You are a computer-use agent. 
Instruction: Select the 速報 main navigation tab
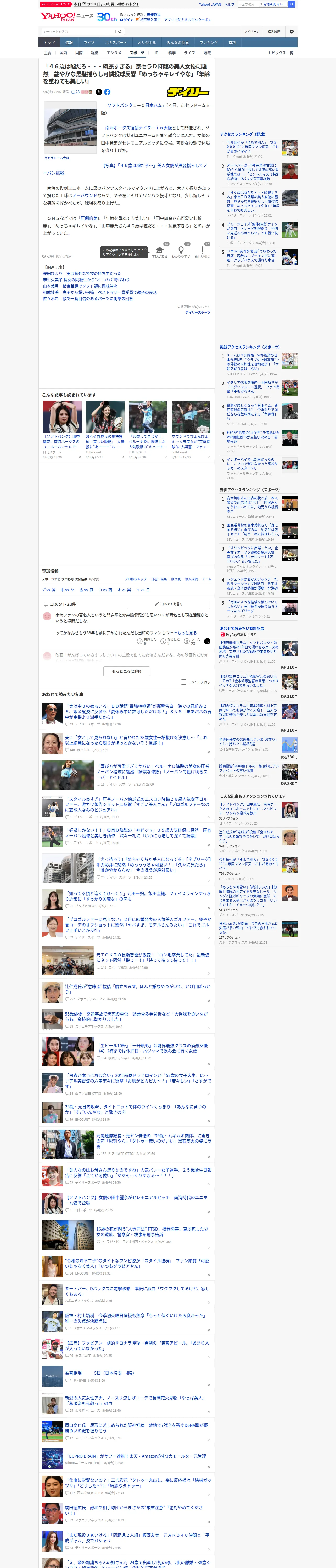point(69,43)
